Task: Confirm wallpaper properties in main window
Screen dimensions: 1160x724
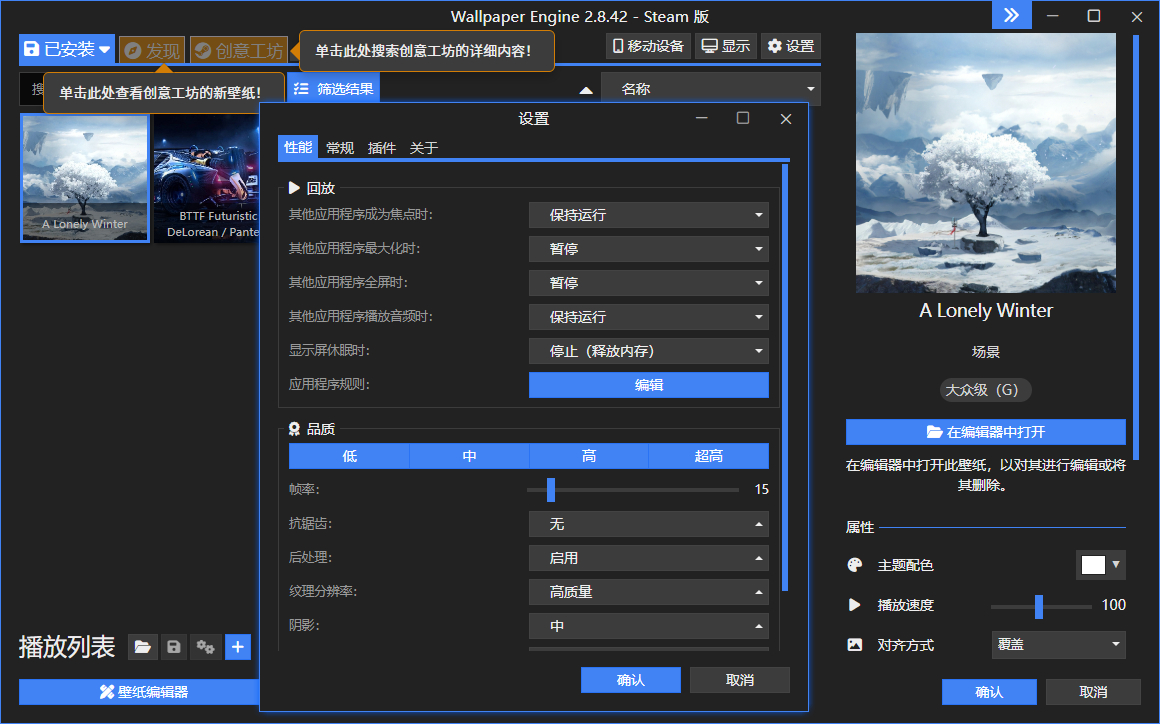Action: tap(989, 692)
